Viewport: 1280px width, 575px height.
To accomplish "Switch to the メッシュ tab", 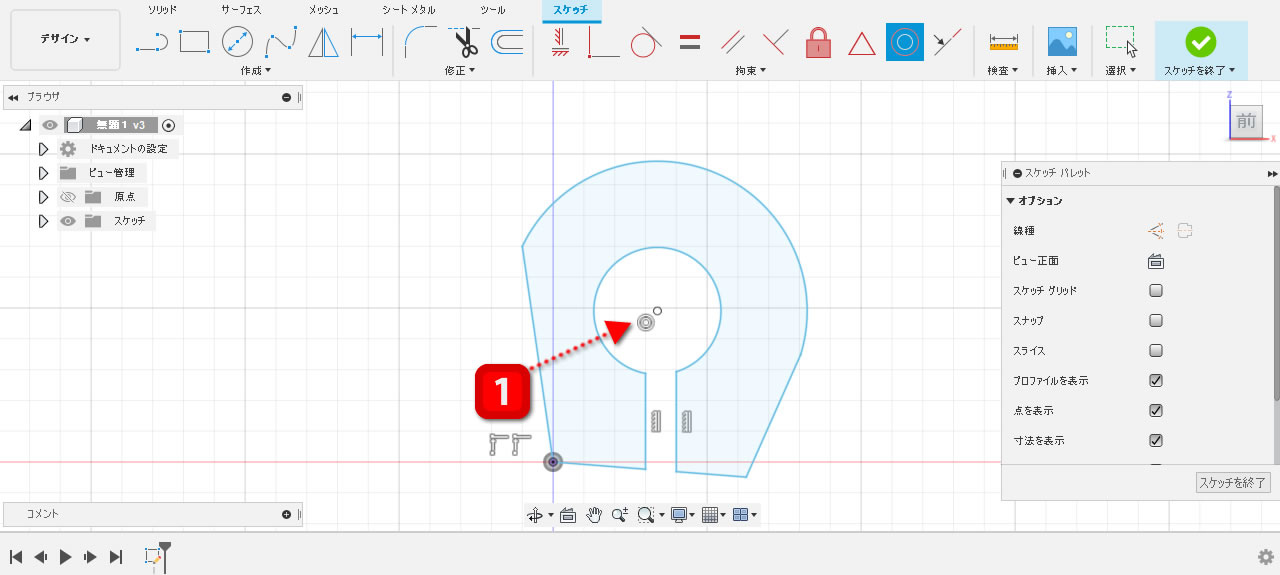I will click(323, 9).
